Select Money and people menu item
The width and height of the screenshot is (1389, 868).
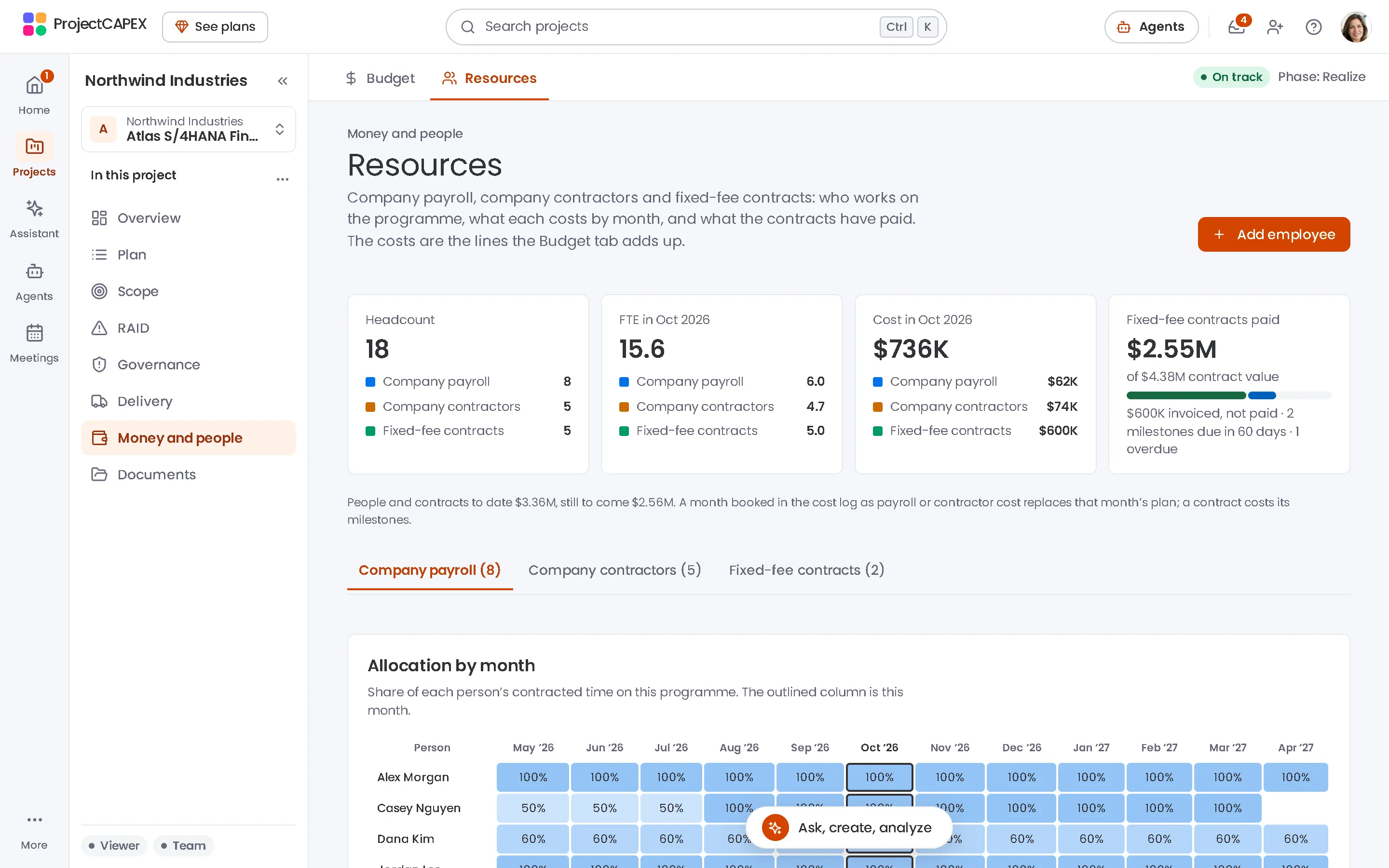coord(188,438)
